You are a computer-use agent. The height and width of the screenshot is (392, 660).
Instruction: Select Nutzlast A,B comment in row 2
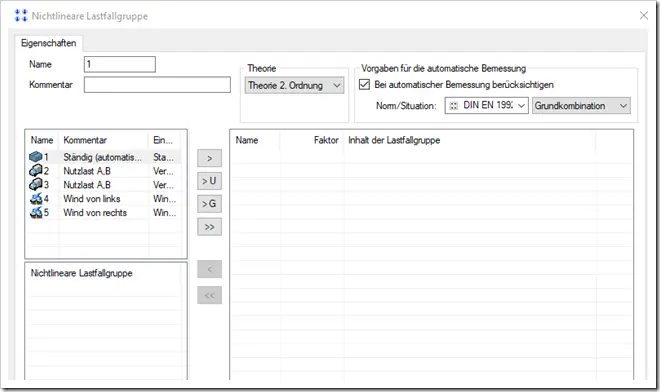coord(87,171)
